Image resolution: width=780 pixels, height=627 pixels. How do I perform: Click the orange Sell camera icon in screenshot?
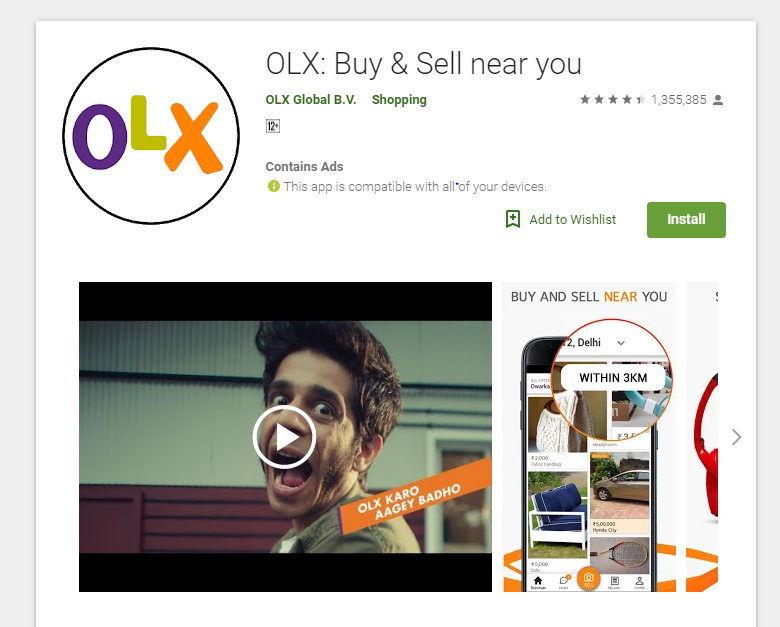coord(588,579)
